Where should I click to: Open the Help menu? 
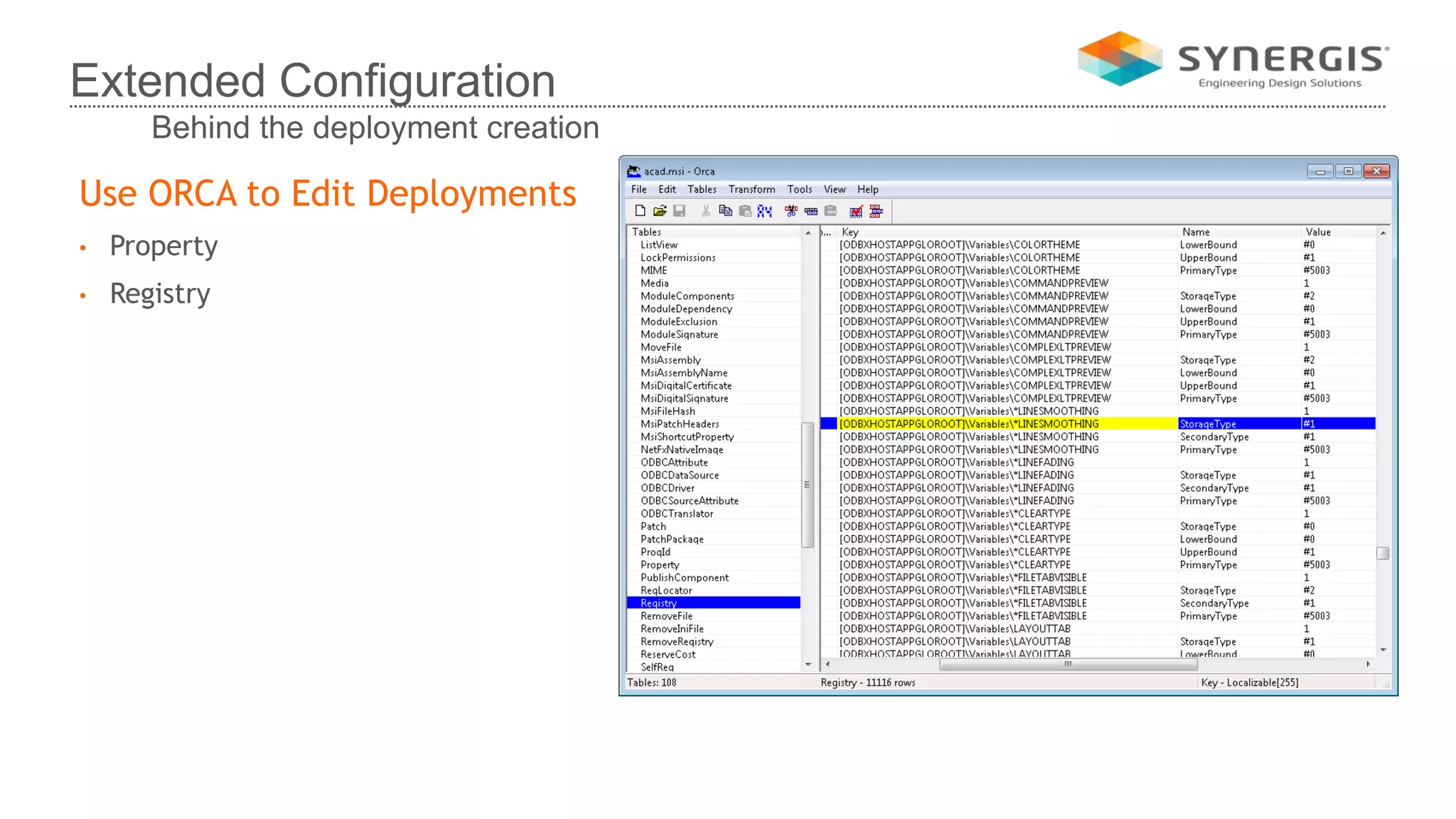[867, 189]
